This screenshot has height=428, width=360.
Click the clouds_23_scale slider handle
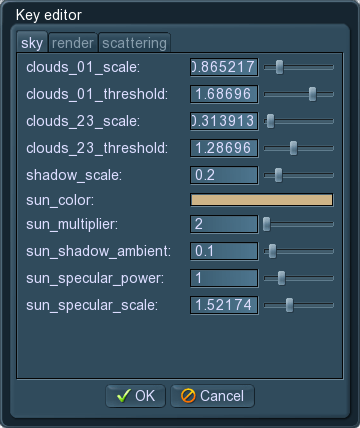pos(270,121)
